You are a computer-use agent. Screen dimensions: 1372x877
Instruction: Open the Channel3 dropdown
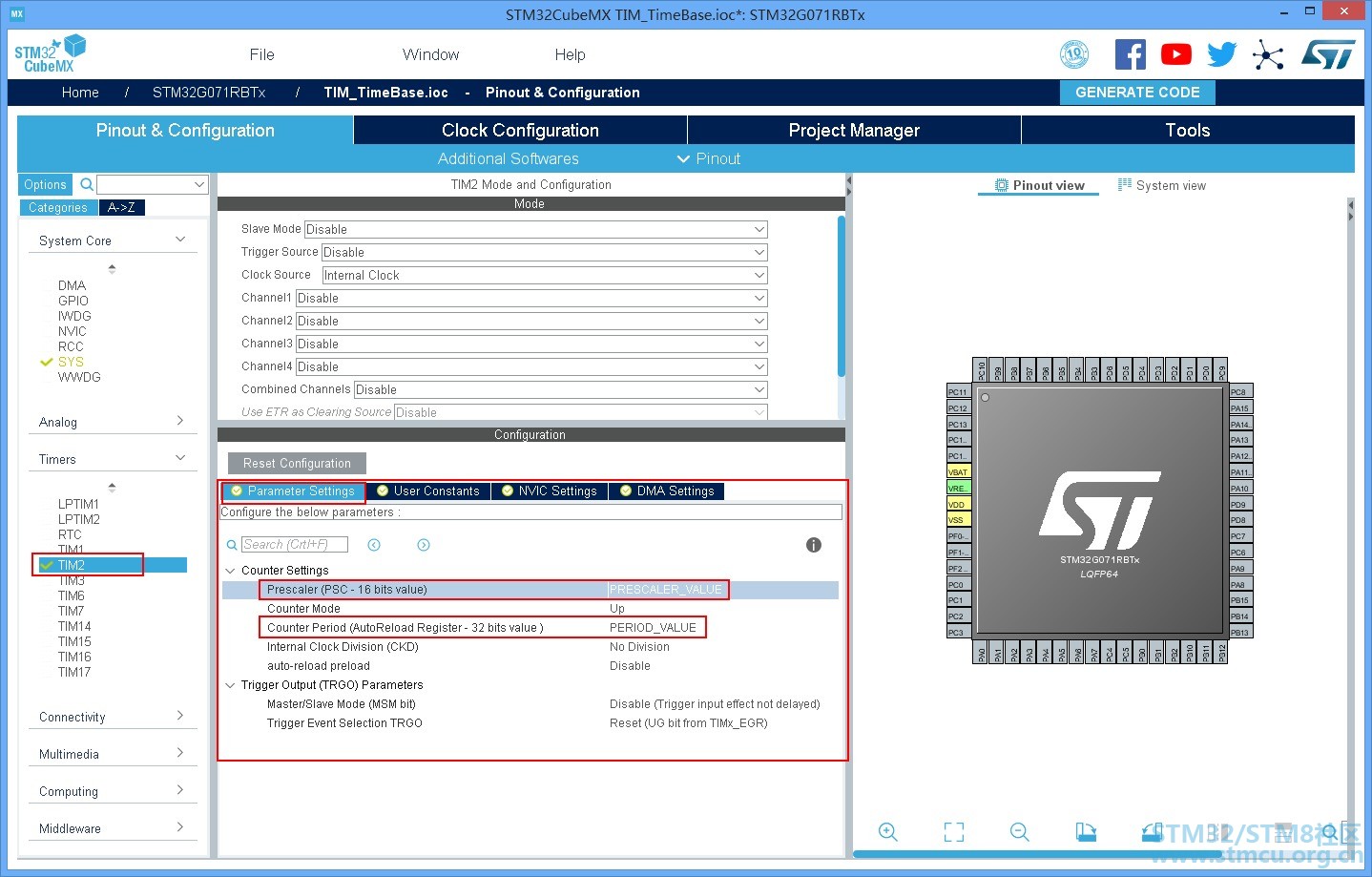click(x=531, y=344)
